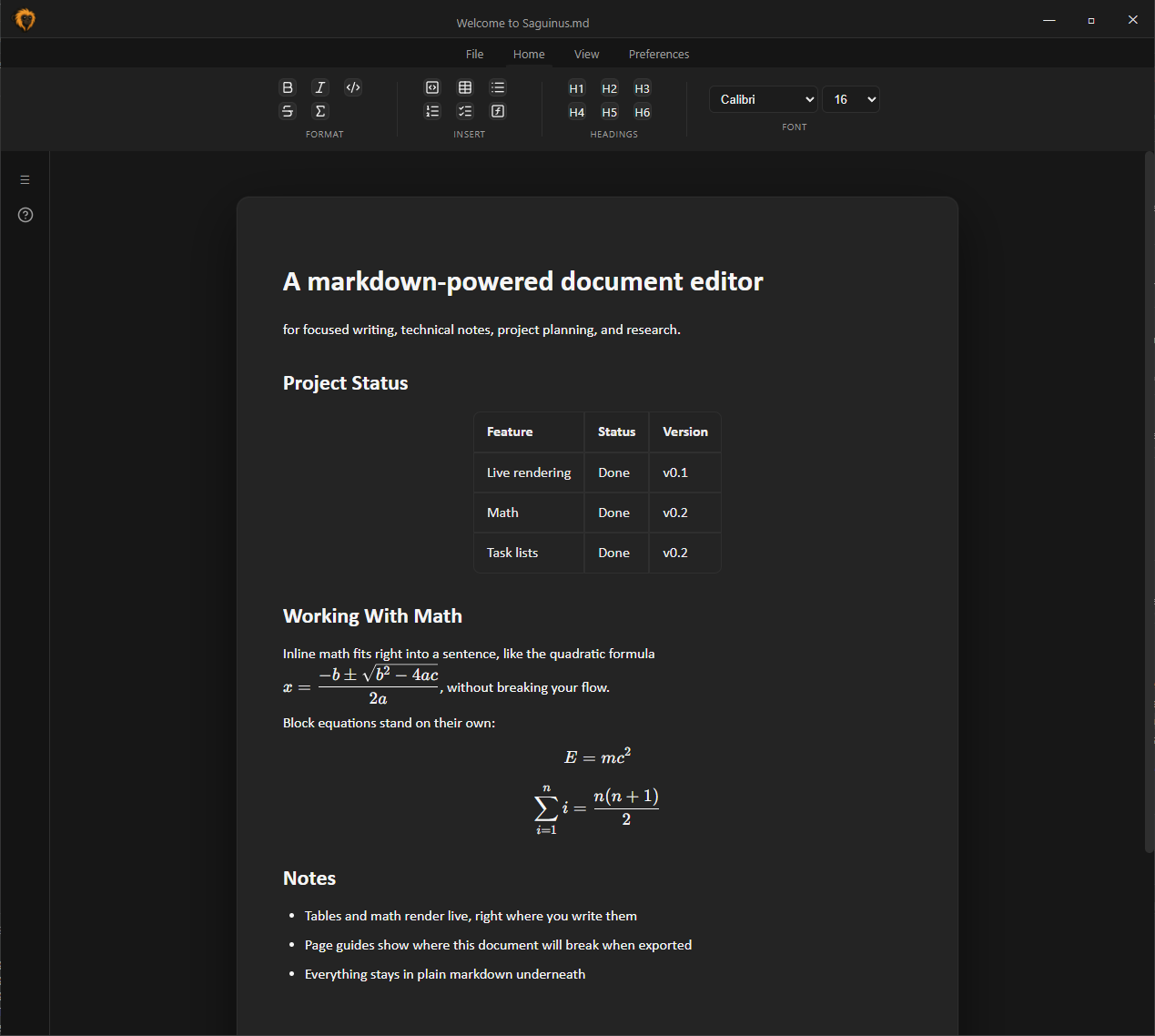This screenshot has width=1155, height=1036.
Task: Insert a table
Action: (x=465, y=87)
